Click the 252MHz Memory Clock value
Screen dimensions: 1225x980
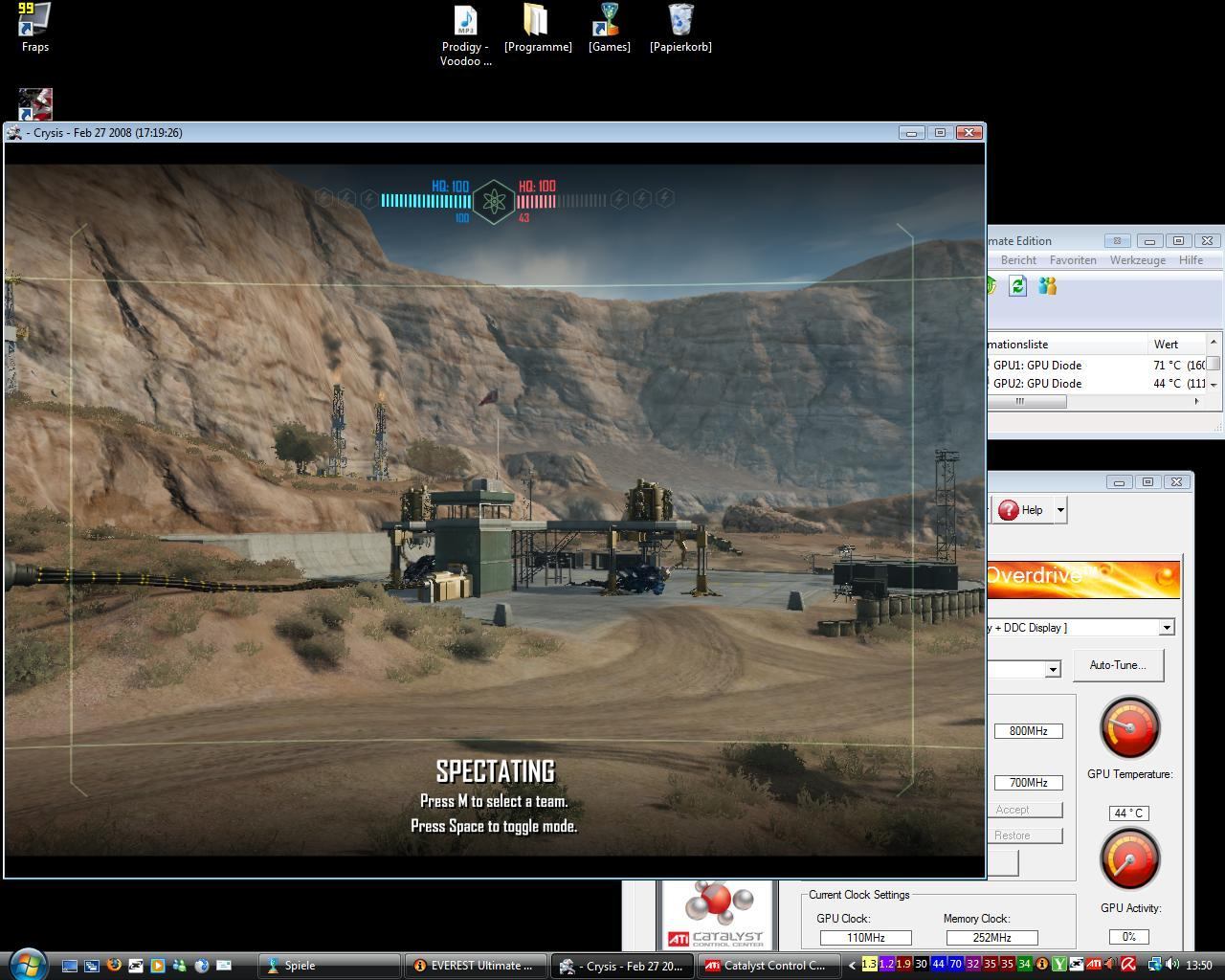(x=991, y=938)
